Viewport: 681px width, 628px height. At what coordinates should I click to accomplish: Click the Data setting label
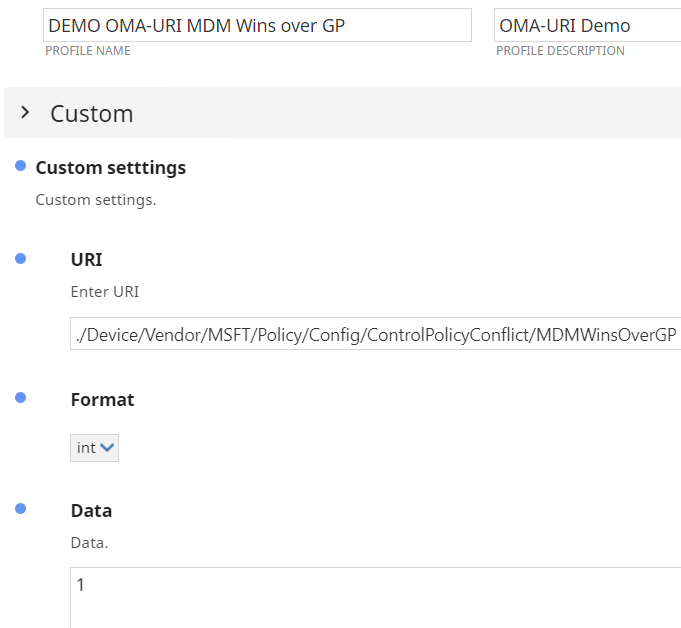click(x=91, y=511)
